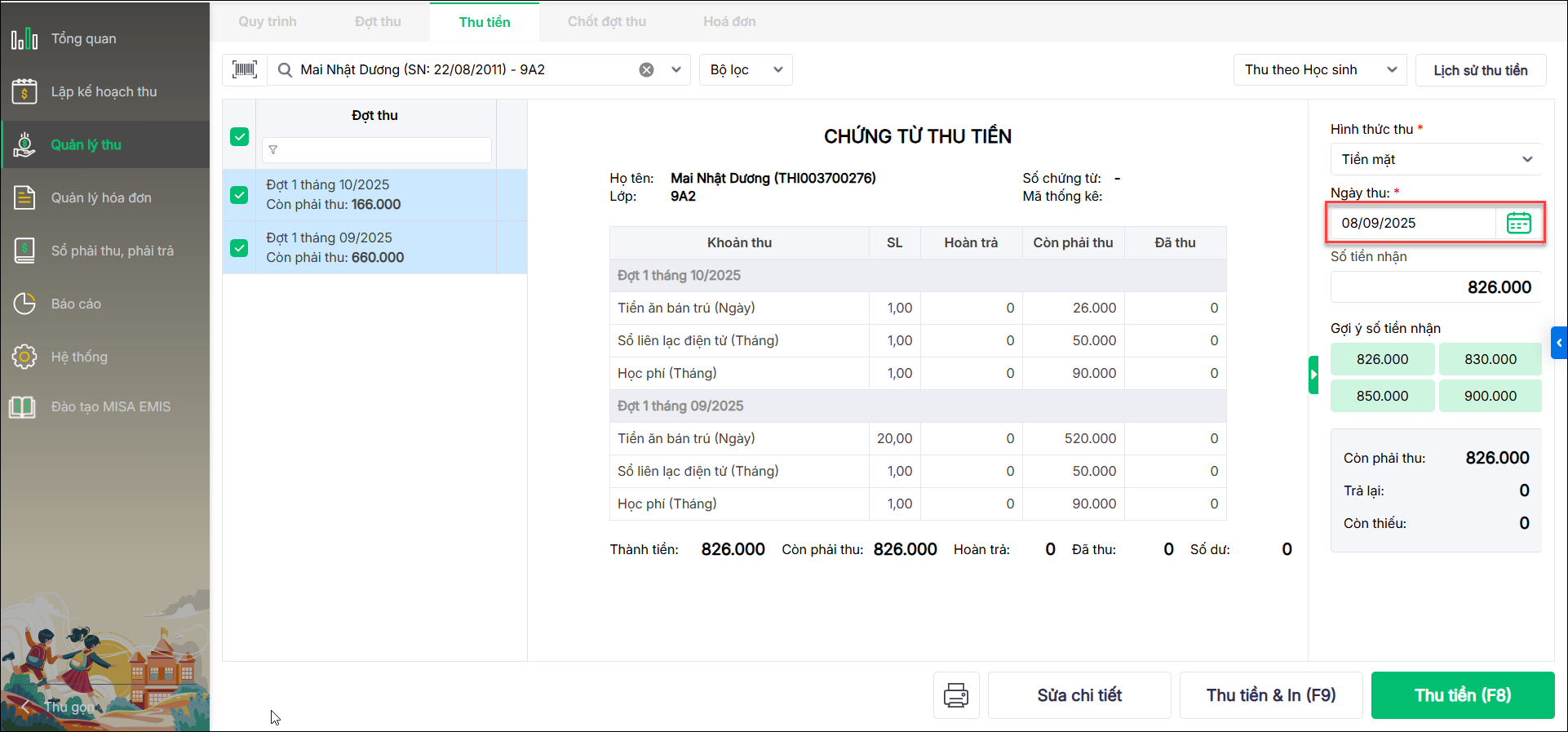This screenshot has height=732, width=1568.
Task: Uncheck Đợt 1 tháng 10/2025
Action: [239, 195]
